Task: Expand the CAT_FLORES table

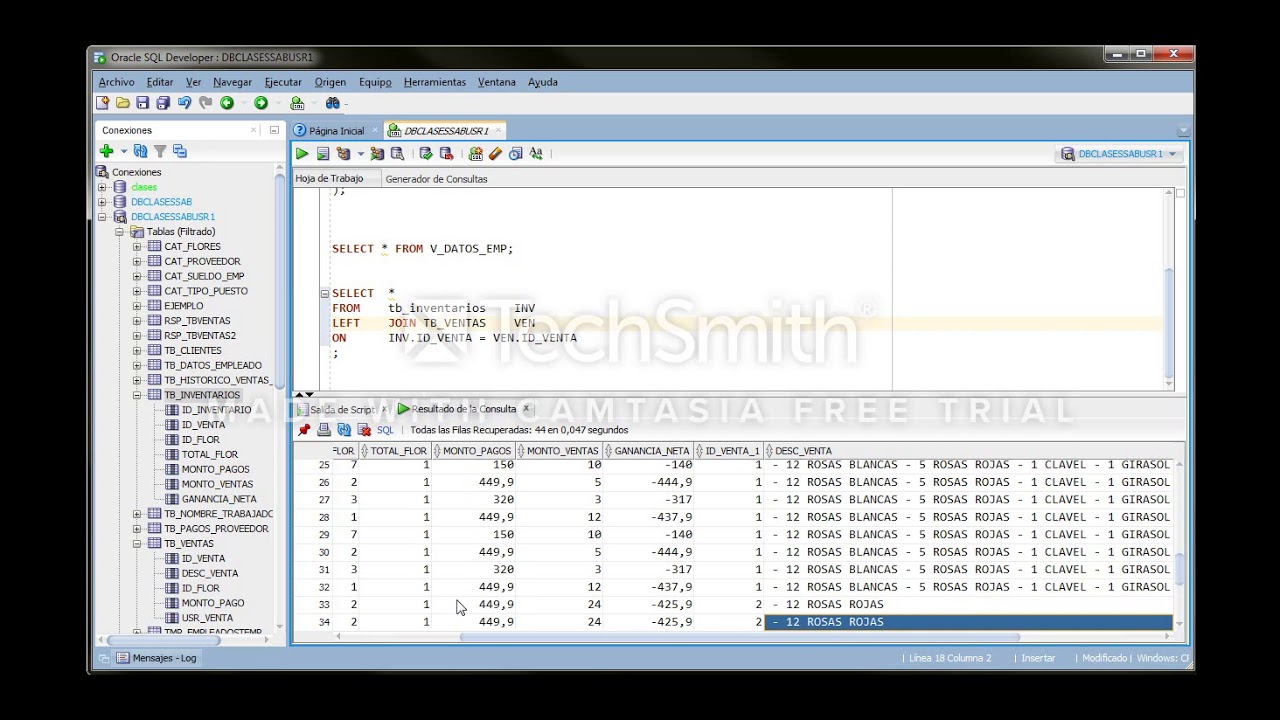Action: click(x=137, y=246)
